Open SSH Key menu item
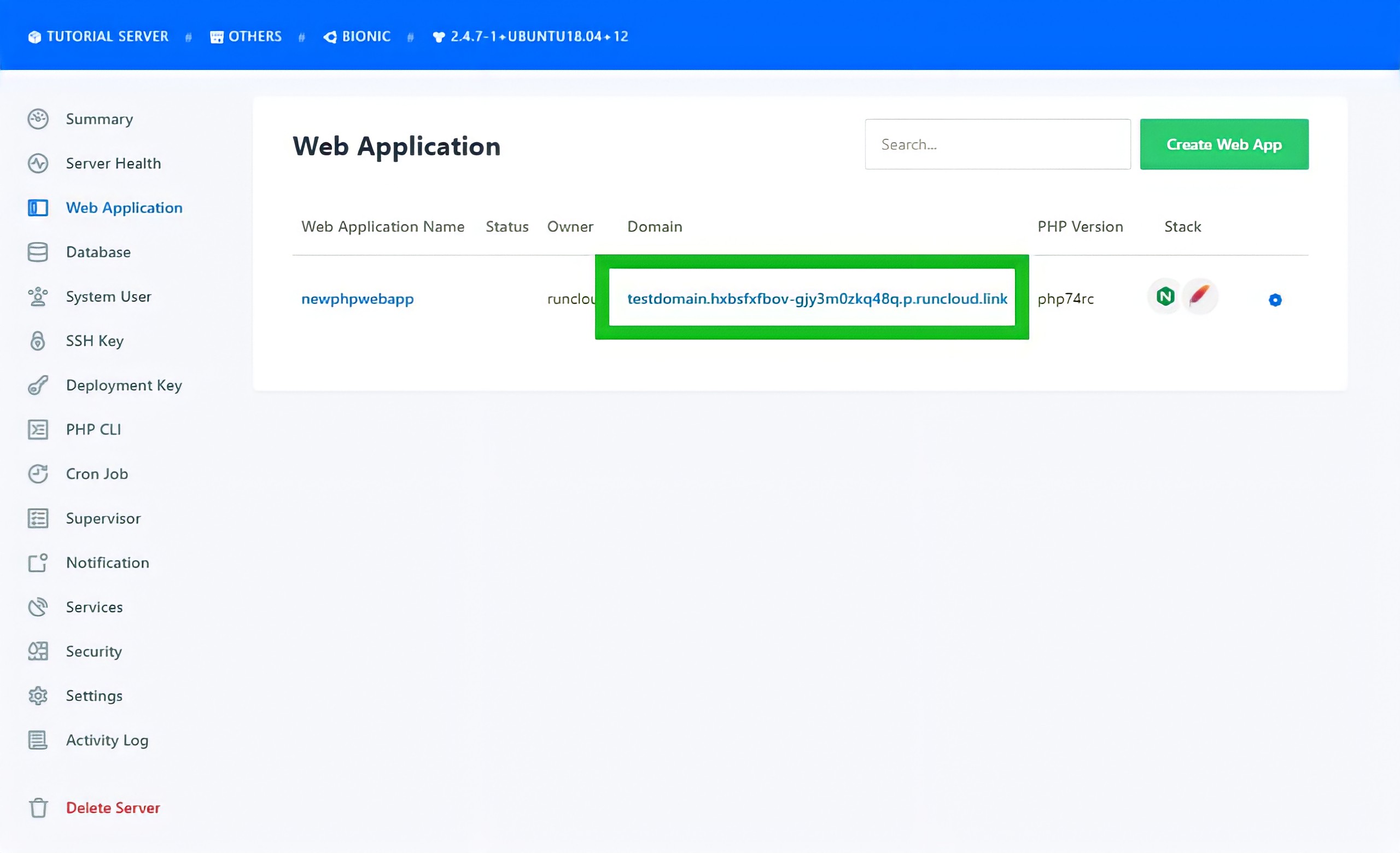 pyautogui.click(x=95, y=341)
